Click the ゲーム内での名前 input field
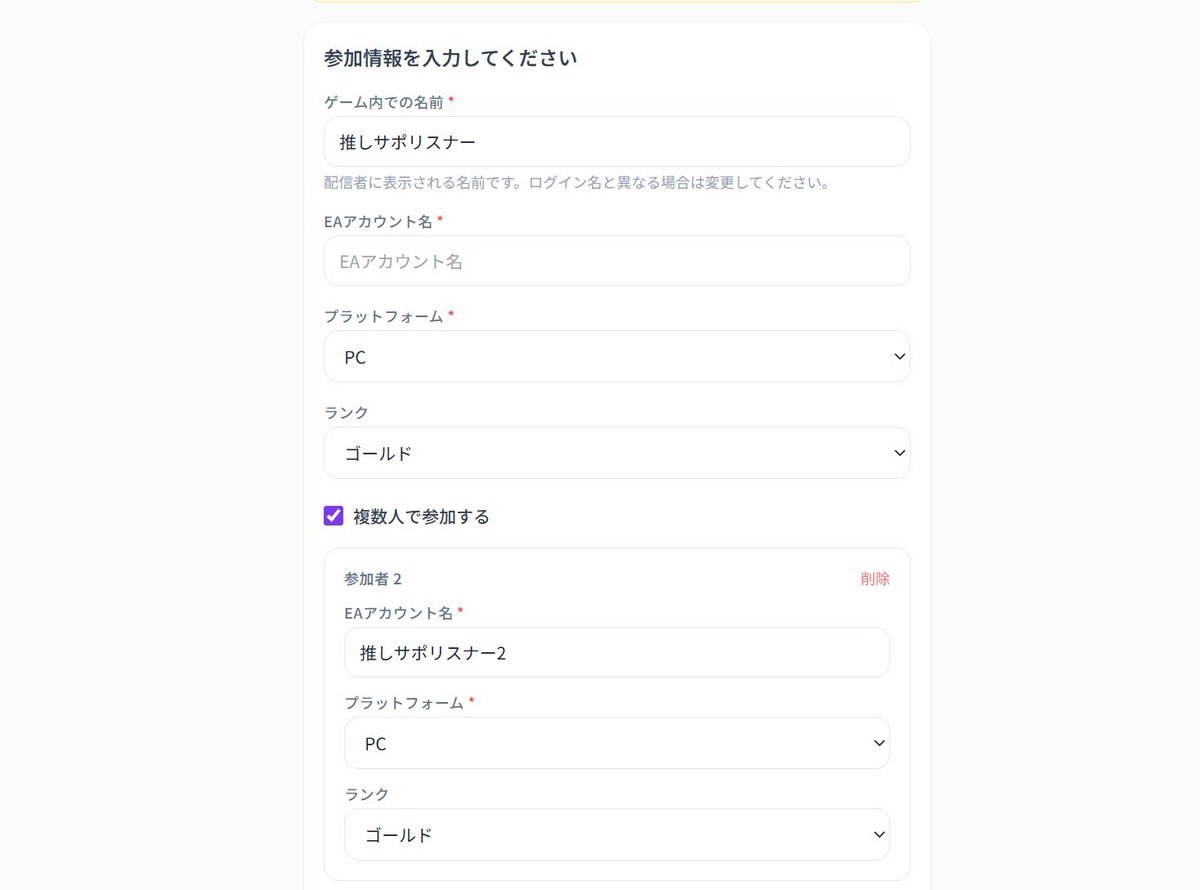The width and height of the screenshot is (1200, 890). (x=617, y=142)
